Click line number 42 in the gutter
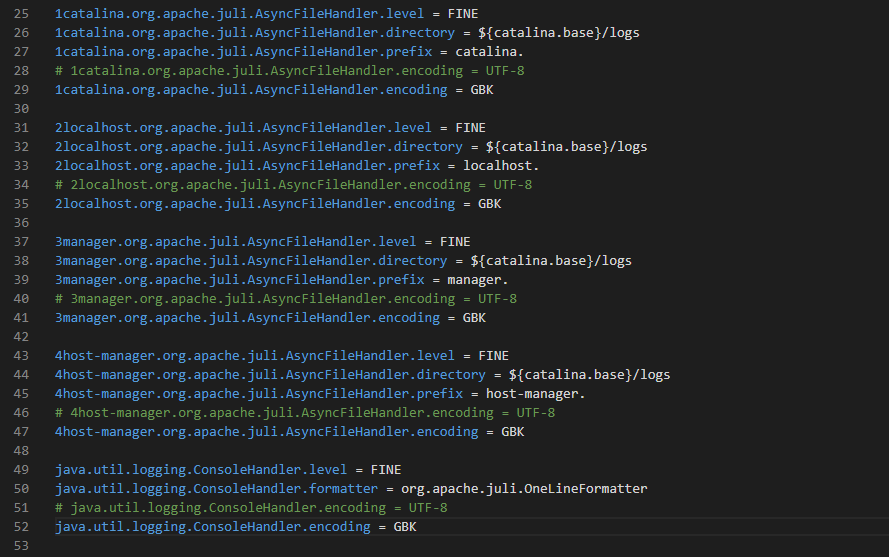Screen dimensions: 889x557 [21, 337]
